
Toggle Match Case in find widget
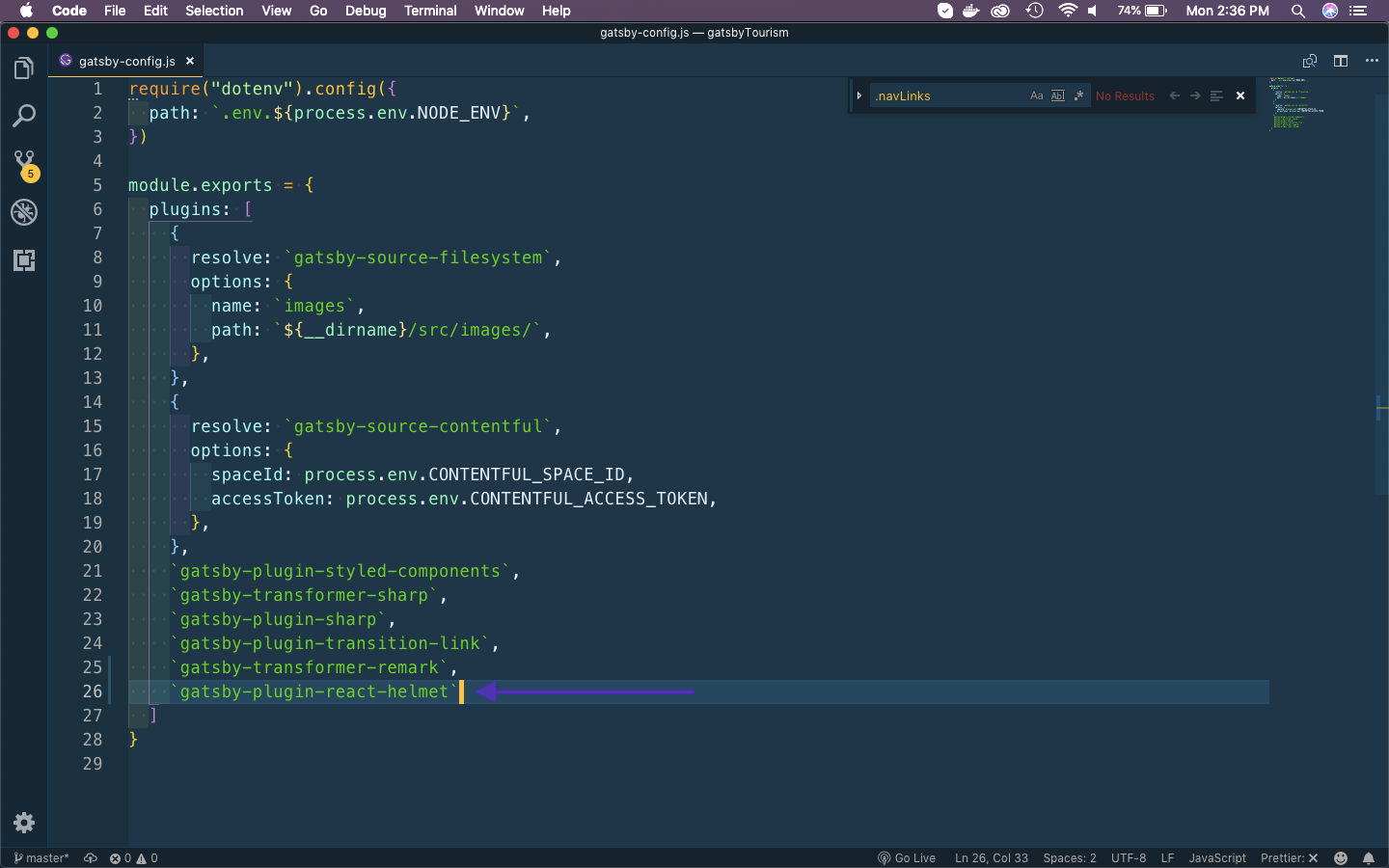1037,95
